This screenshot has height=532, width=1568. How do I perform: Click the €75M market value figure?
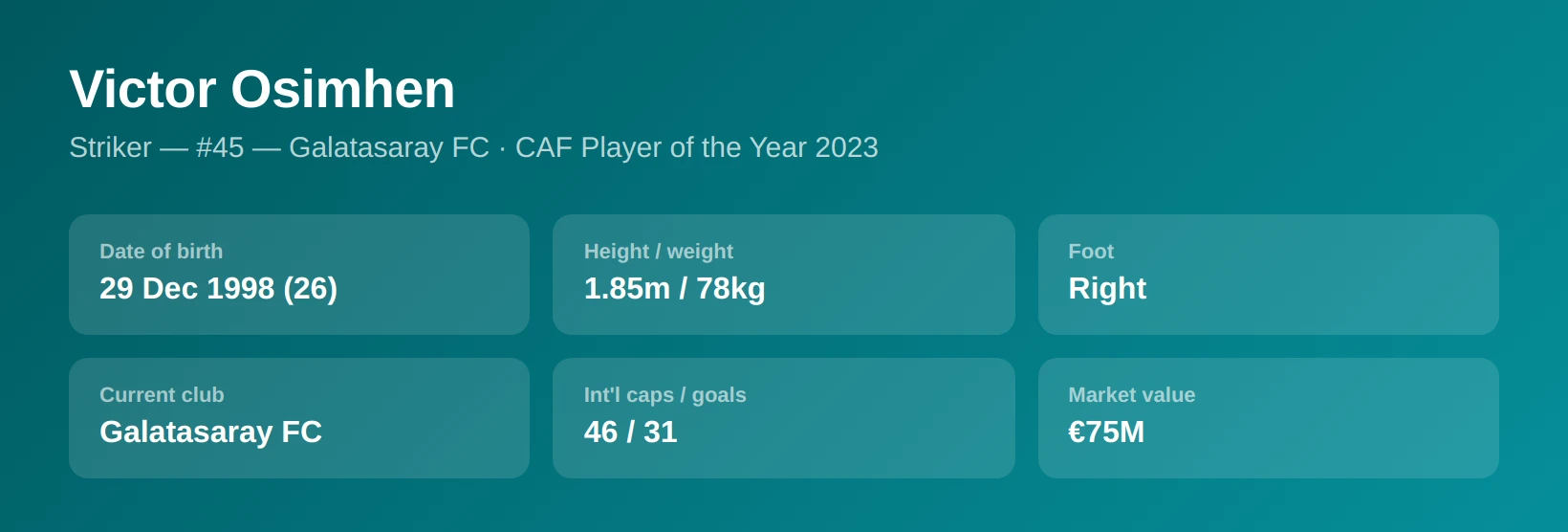tap(1106, 432)
